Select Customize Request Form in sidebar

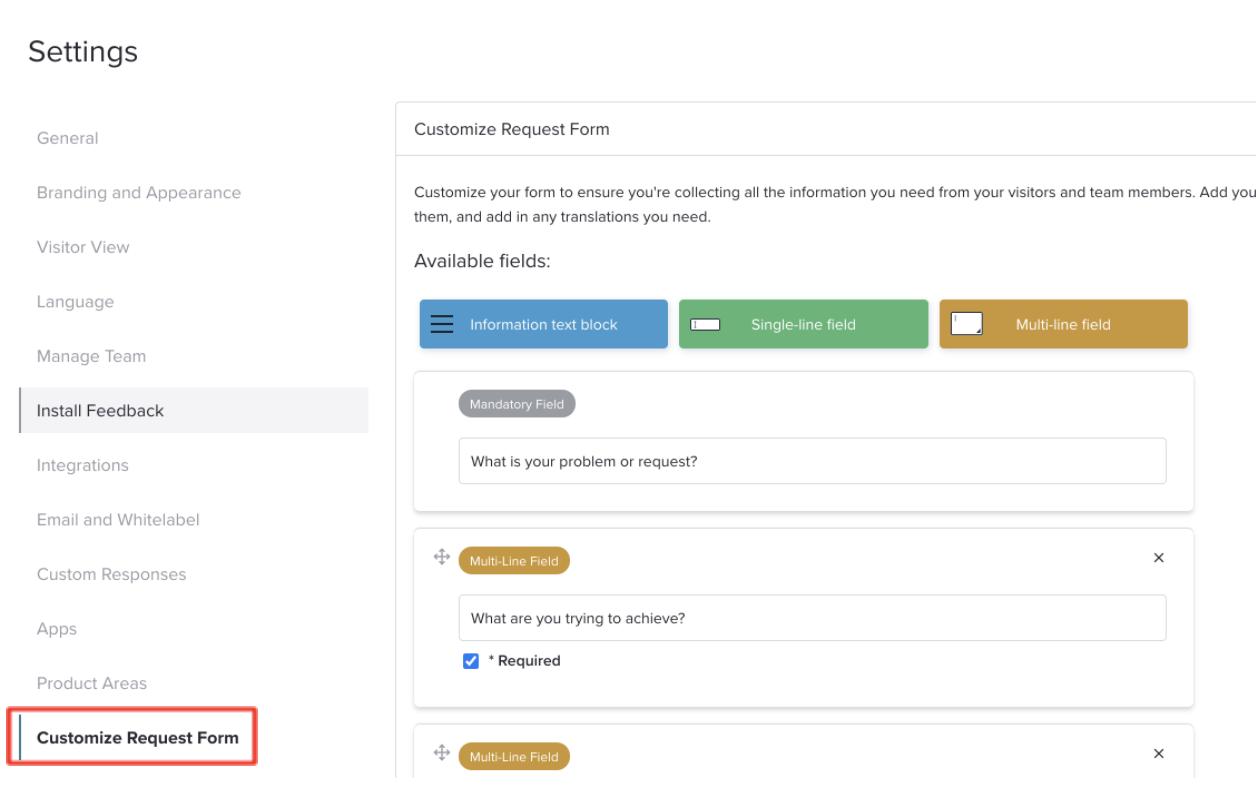[138, 738]
